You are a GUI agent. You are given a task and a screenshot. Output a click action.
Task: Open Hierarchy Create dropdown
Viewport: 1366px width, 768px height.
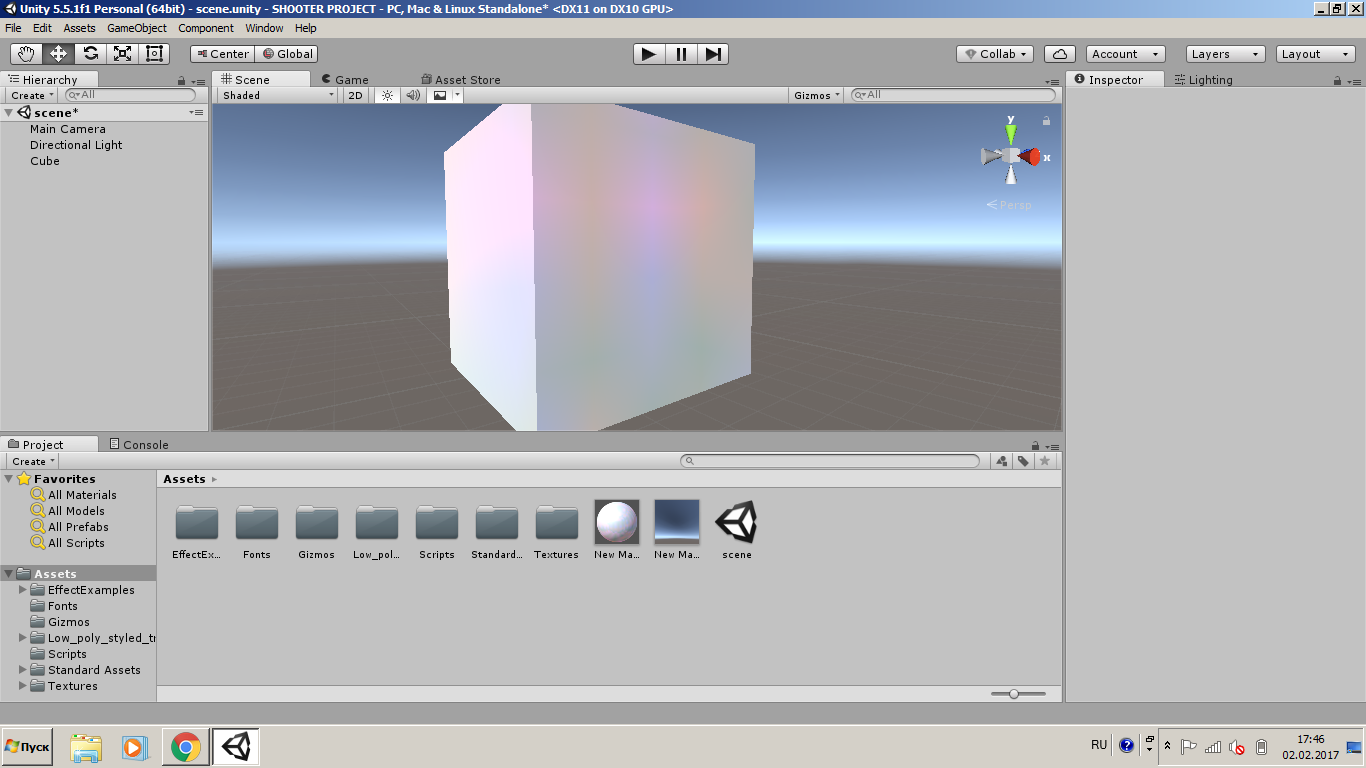(33, 95)
